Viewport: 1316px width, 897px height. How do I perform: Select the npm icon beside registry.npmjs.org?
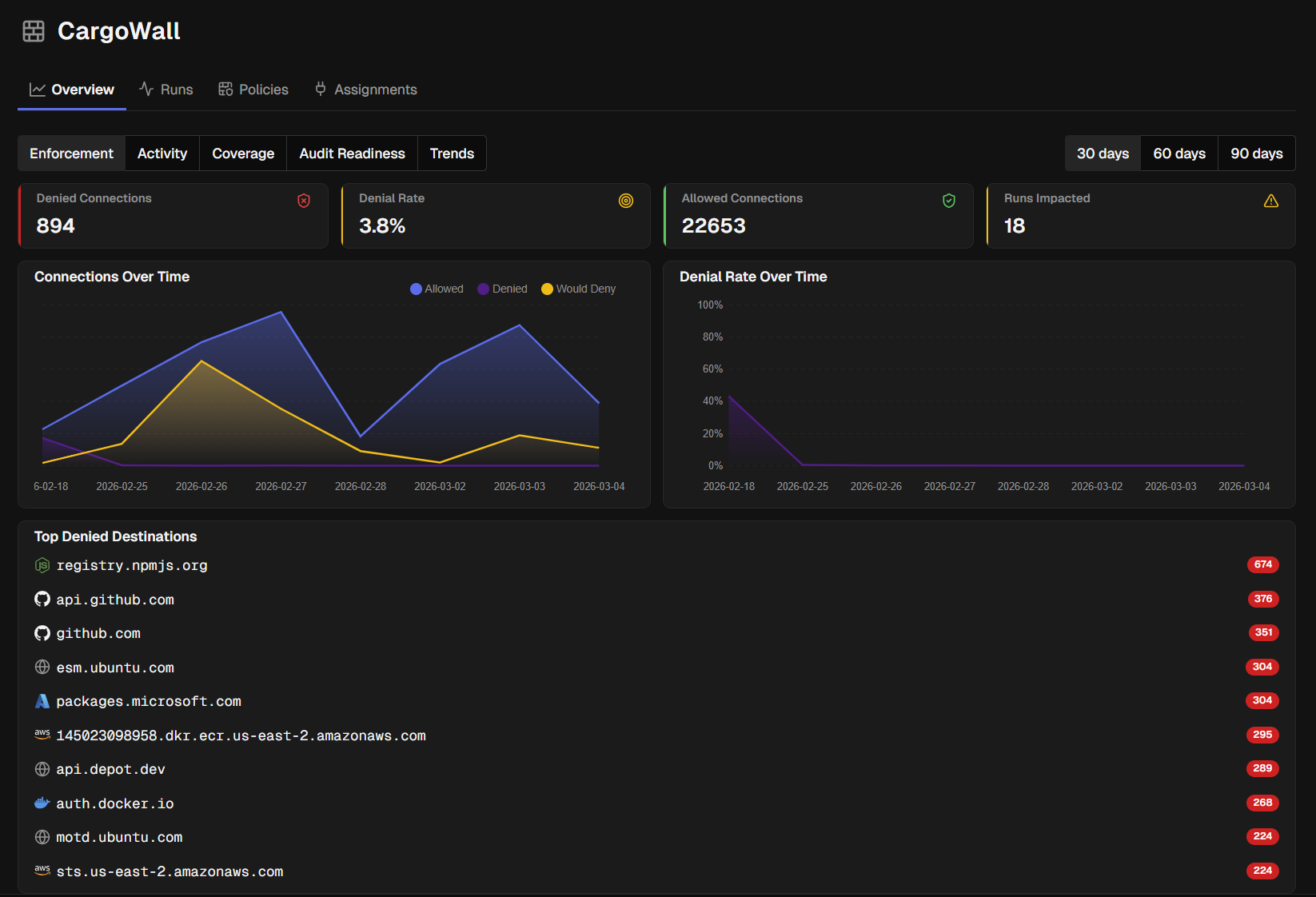coord(42,565)
